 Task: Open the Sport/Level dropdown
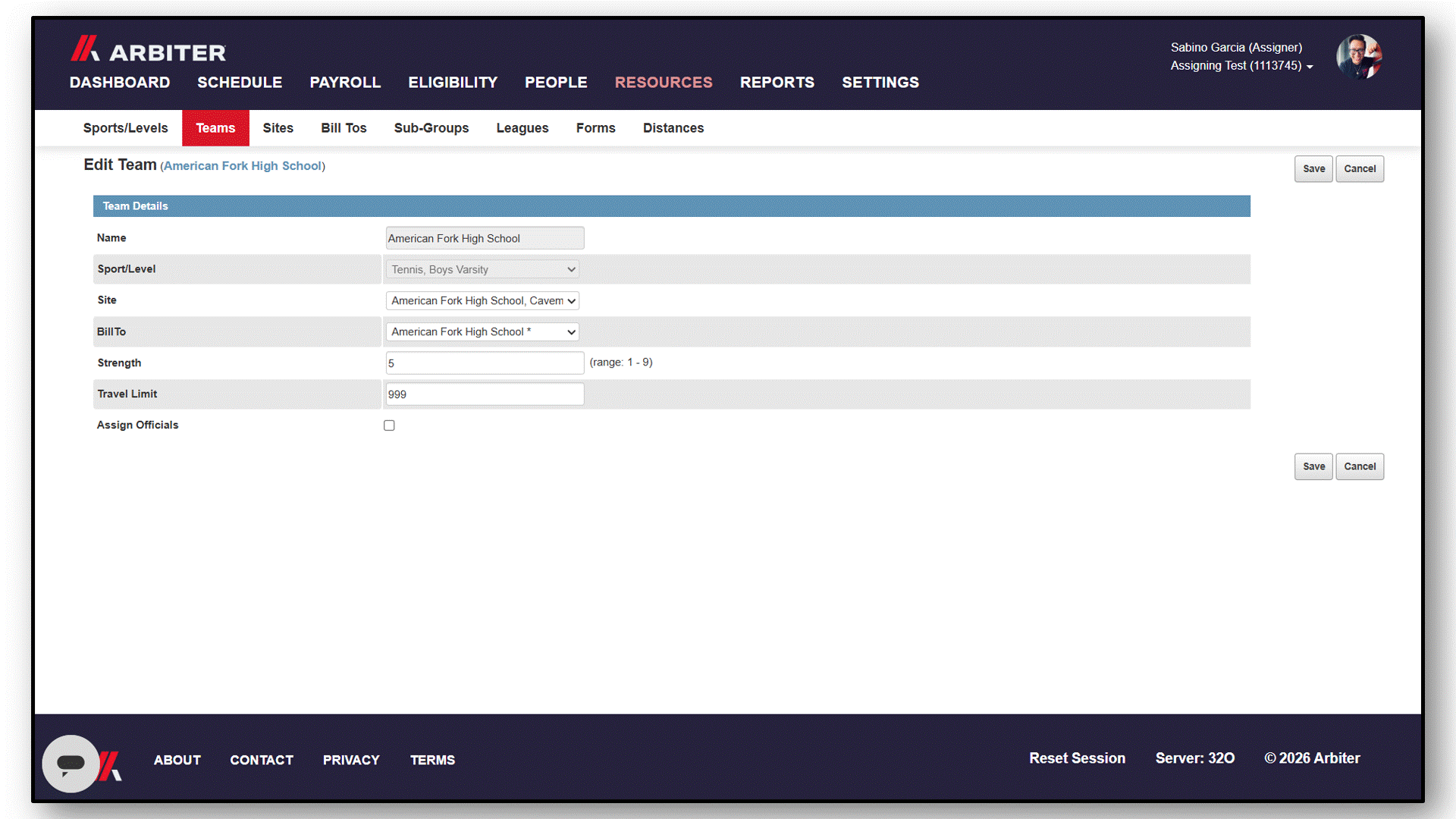click(482, 269)
